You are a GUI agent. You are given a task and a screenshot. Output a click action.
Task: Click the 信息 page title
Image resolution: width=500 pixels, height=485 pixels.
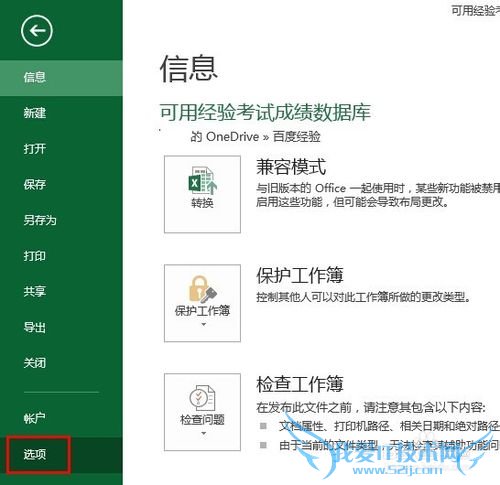point(189,69)
